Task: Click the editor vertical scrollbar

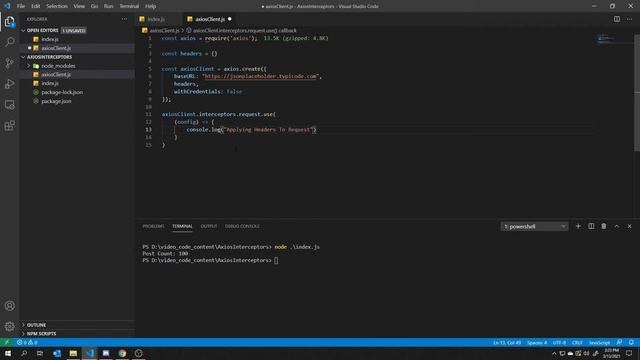Action: (x=637, y=93)
